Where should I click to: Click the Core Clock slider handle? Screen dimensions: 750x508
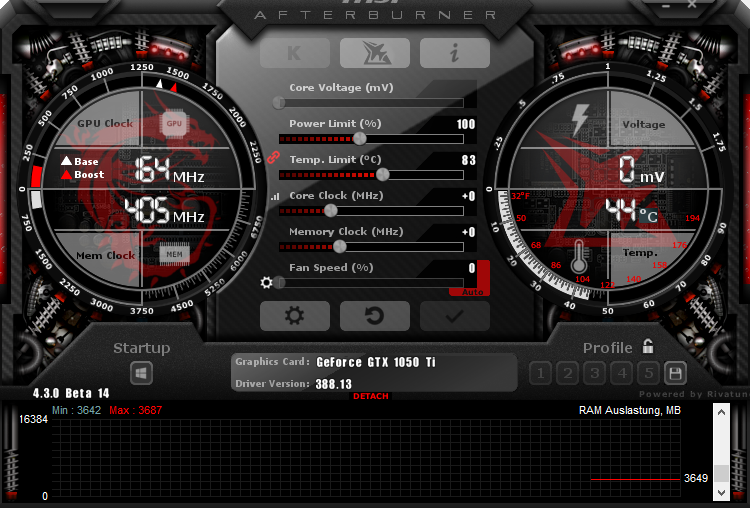click(x=331, y=210)
